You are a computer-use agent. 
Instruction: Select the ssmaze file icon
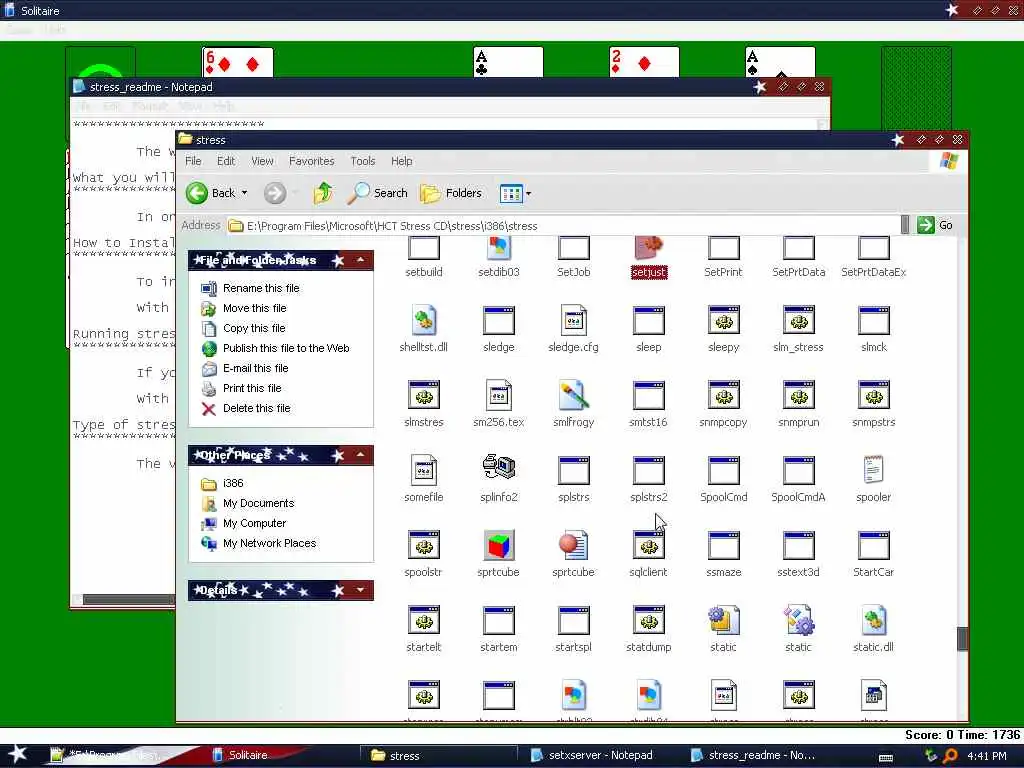[724, 545]
